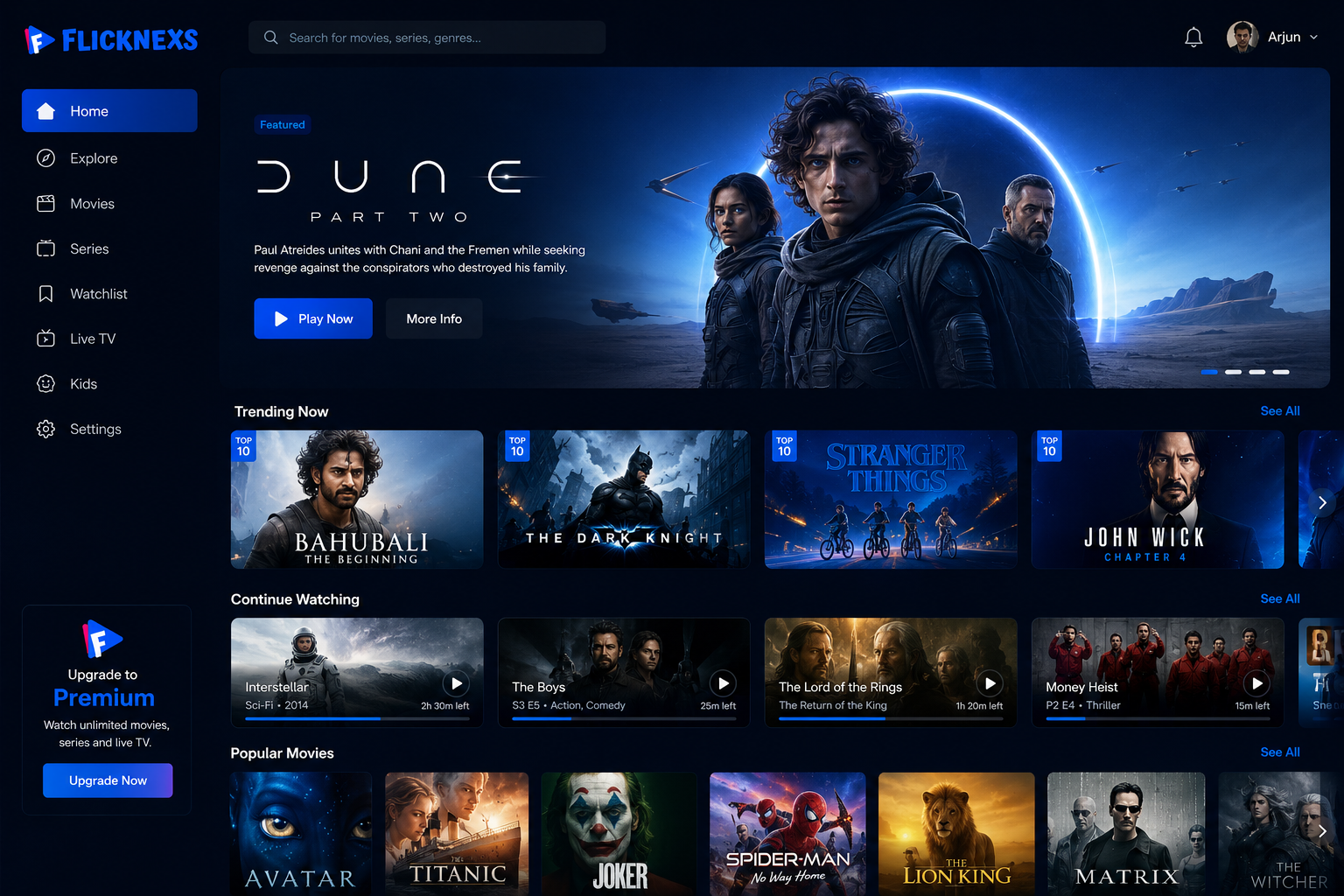1344x896 pixels.
Task: Click Lord of the Rings progress bar
Action: pos(891,718)
